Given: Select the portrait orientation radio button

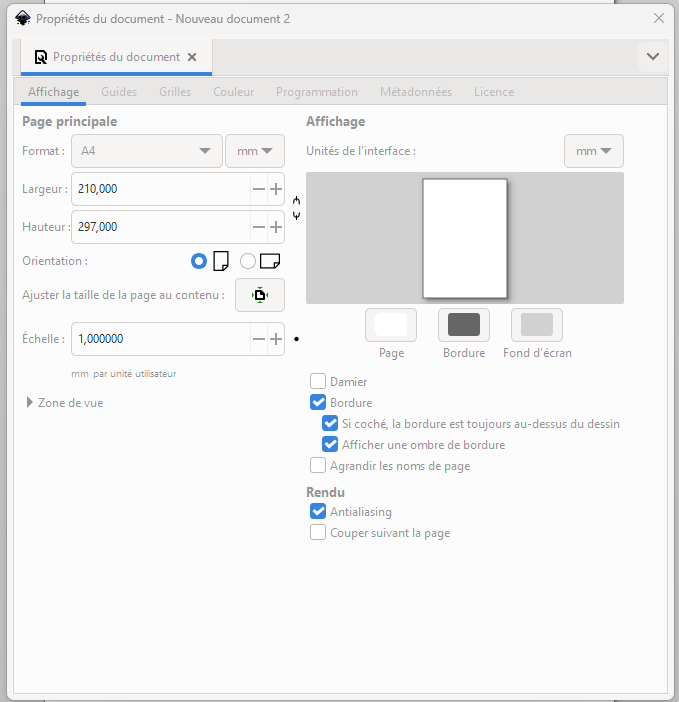Looking at the screenshot, I should 199,261.
